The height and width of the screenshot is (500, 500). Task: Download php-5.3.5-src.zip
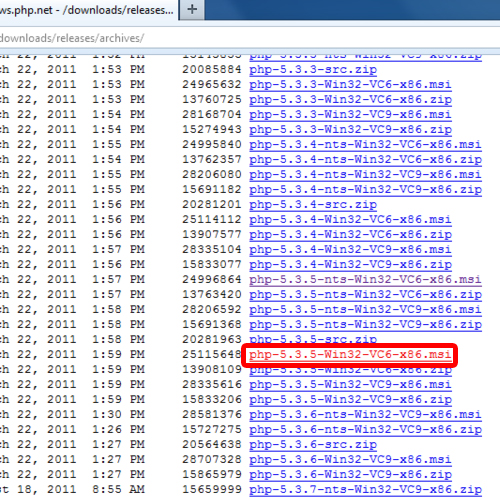(313, 339)
